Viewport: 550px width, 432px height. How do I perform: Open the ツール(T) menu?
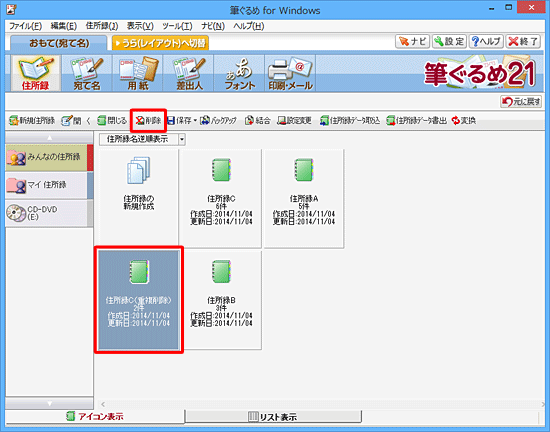(x=177, y=26)
